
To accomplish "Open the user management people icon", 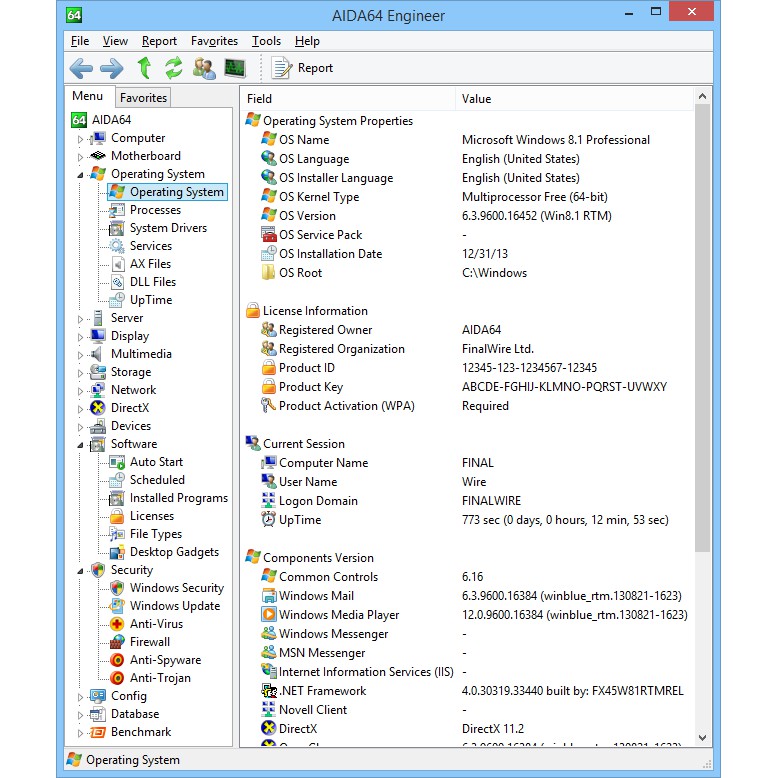I will [204, 68].
